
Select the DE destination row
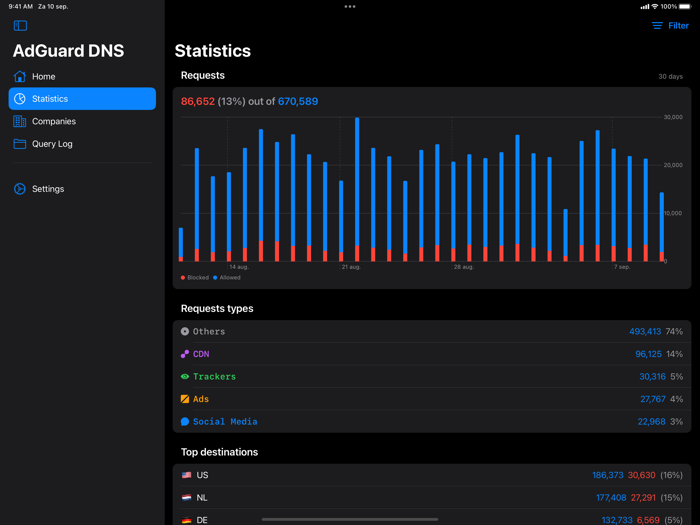point(432,518)
